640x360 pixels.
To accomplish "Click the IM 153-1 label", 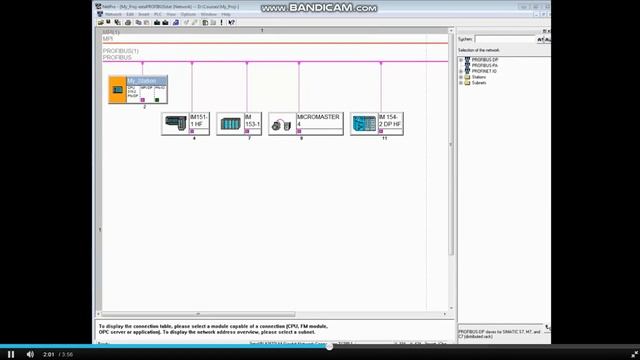I will point(253,120).
